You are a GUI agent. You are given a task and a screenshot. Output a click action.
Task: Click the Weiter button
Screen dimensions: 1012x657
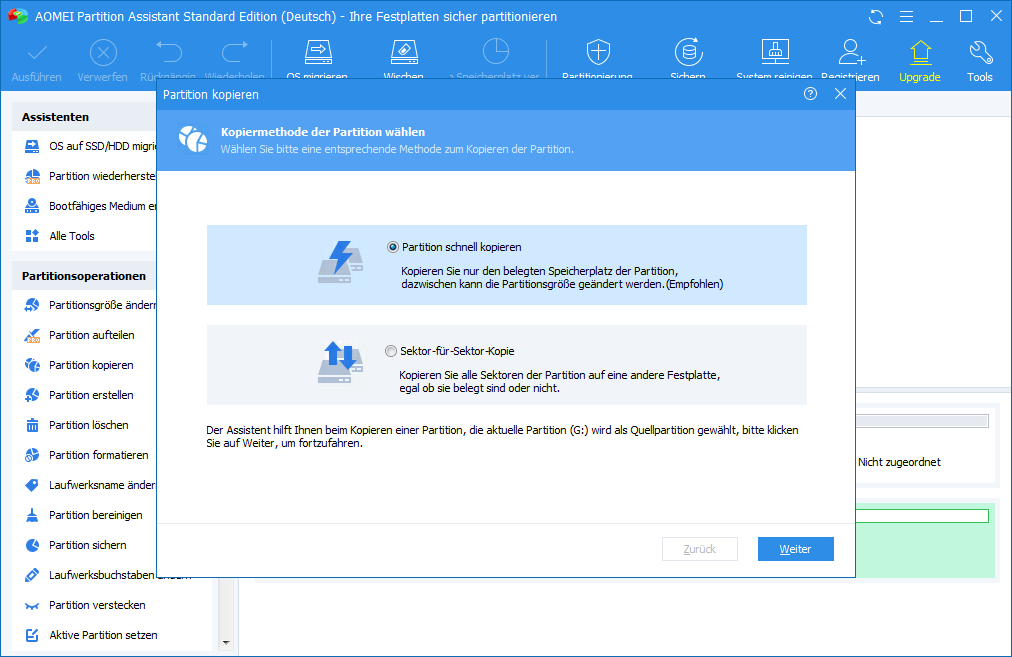[795, 549]
